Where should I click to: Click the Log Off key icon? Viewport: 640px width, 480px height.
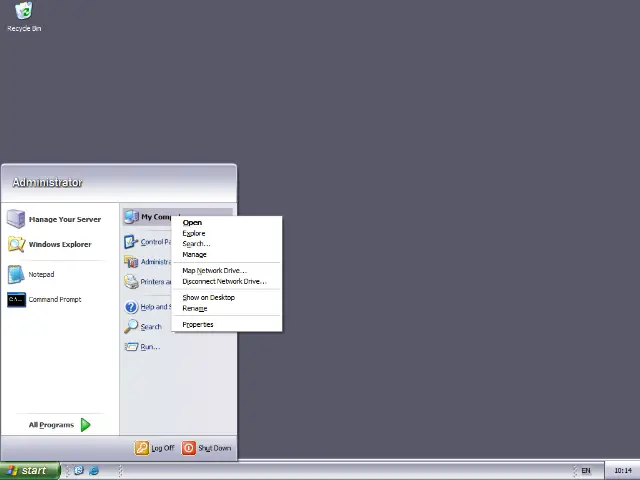coord(142,448)
